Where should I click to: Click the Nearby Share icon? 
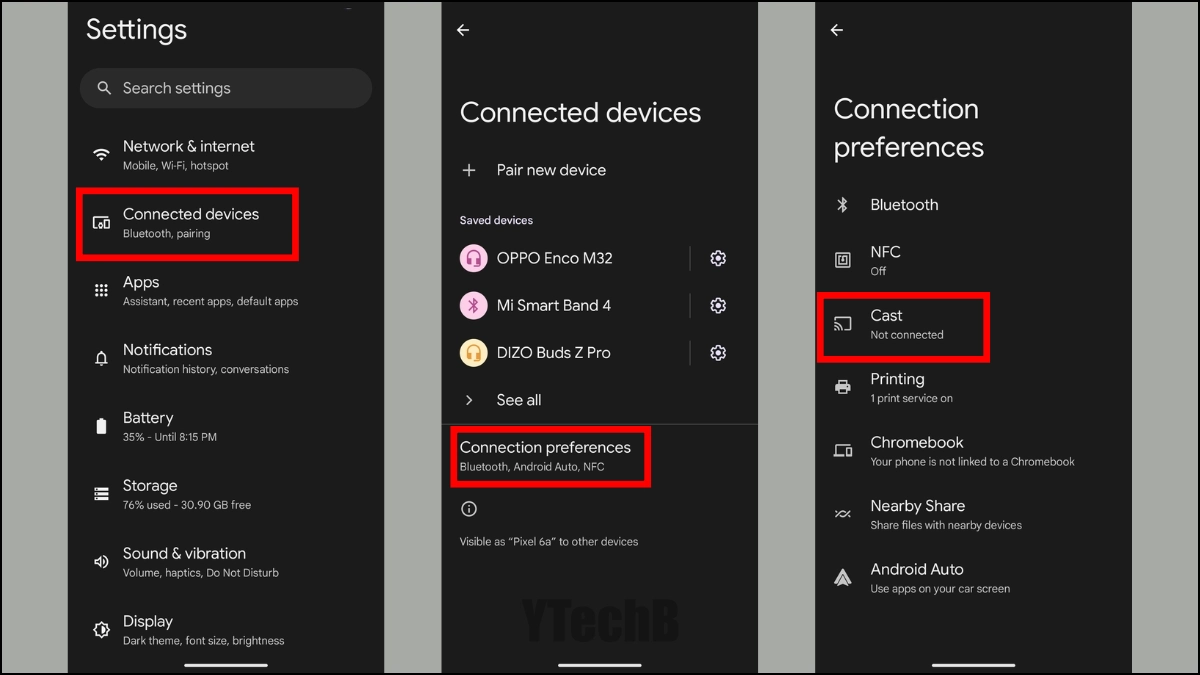pos(843,514)
